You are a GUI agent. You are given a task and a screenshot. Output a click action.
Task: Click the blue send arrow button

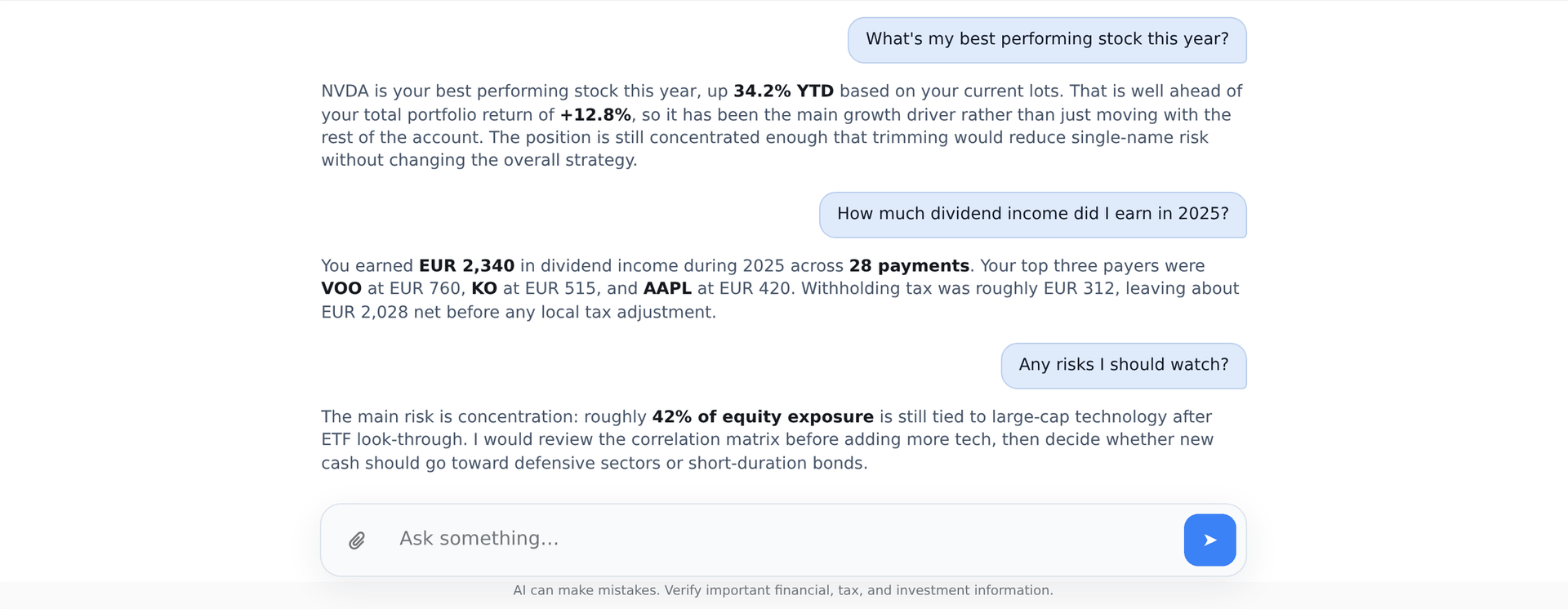(1209, 540)
